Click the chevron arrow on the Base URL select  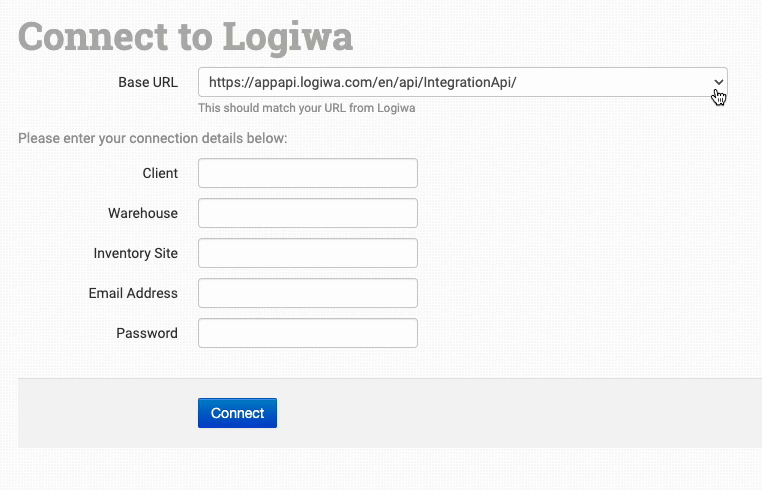[718, 82]
